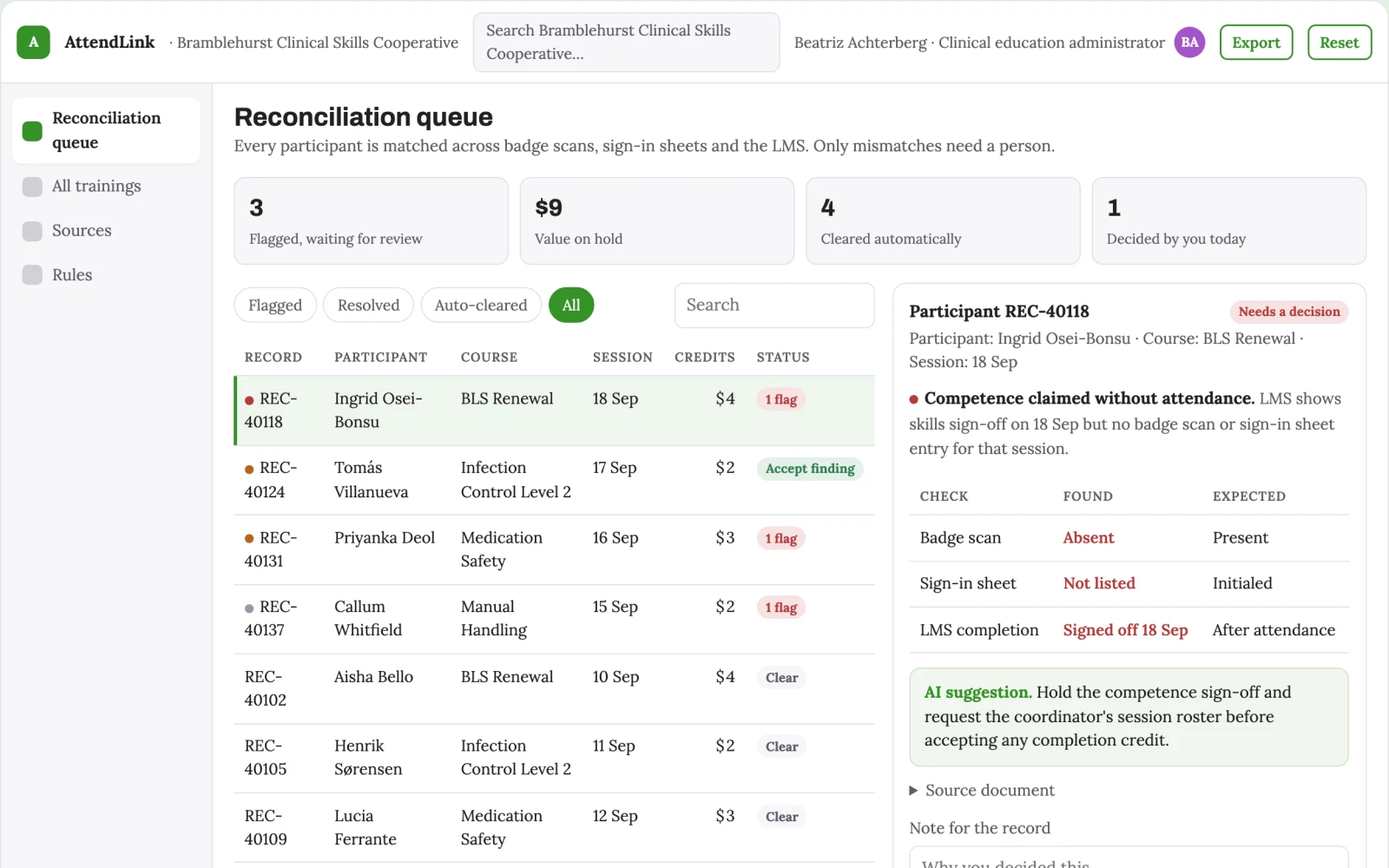This screenshot has width=1389, height=868.
Task: Click the Sources sidebar icon
Action: (32, 231)
